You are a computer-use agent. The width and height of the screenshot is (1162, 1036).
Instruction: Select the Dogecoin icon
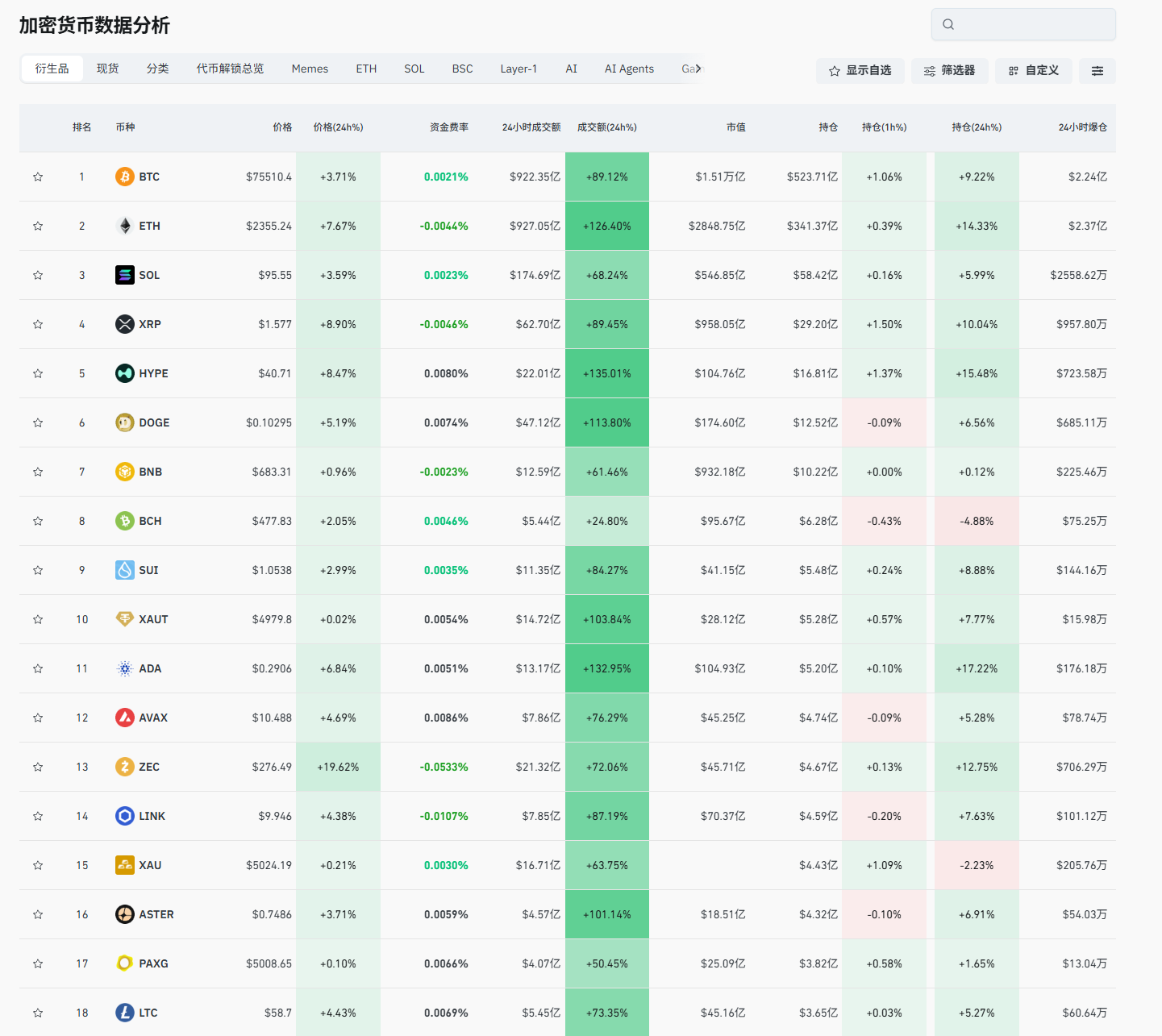coord(124,422)
